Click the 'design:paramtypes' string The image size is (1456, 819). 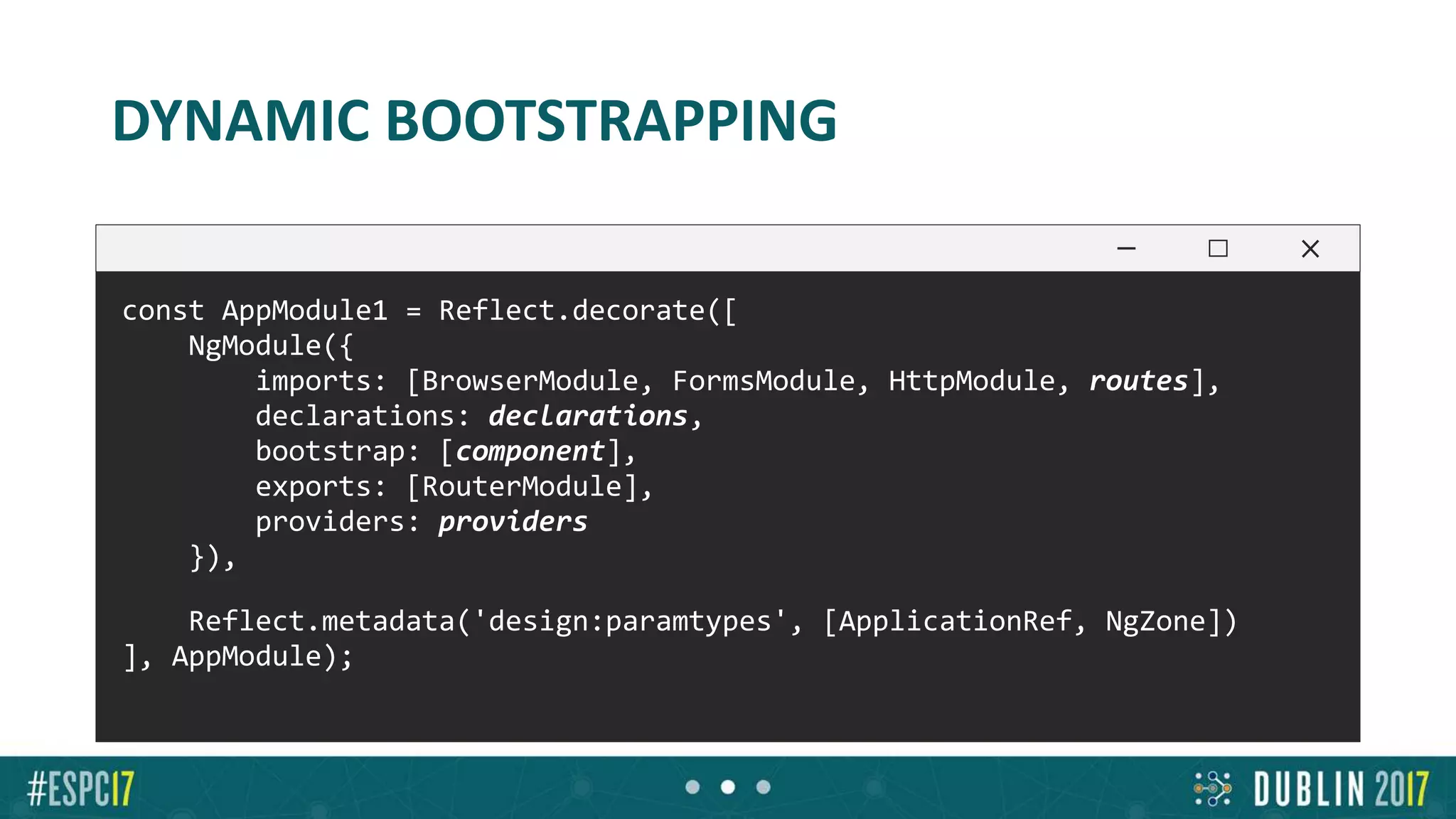pyautogui.click(x=630, y=621)
